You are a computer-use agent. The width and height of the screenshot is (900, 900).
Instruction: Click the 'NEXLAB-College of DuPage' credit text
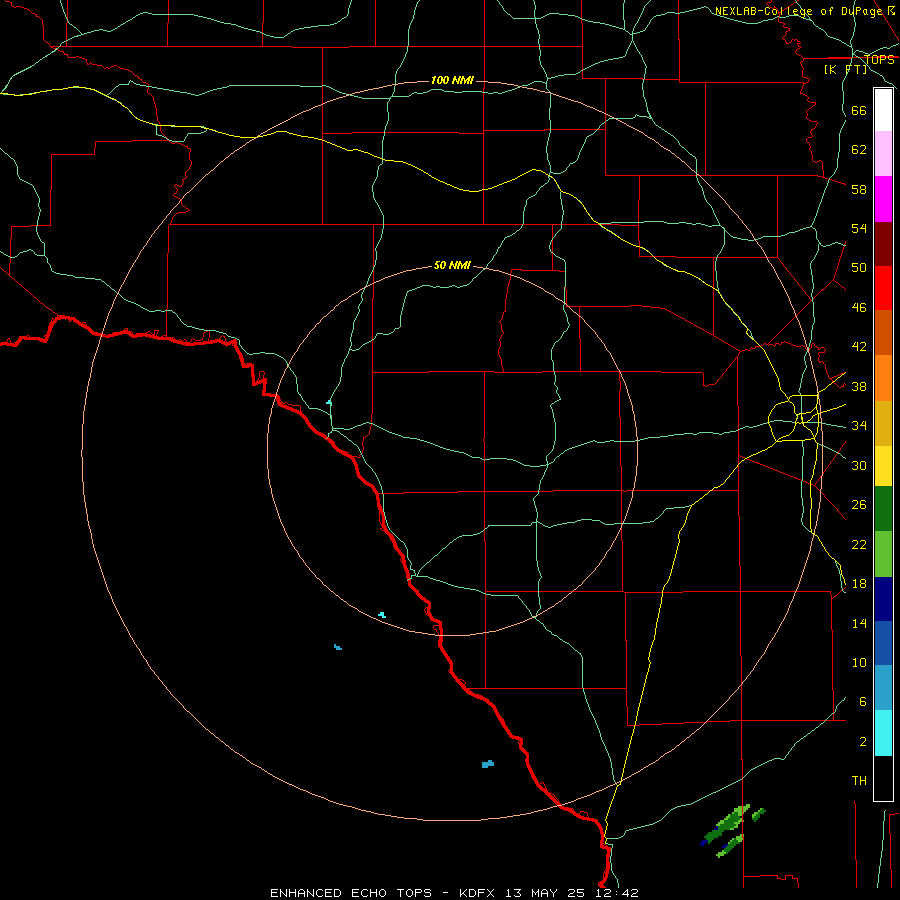799,11
